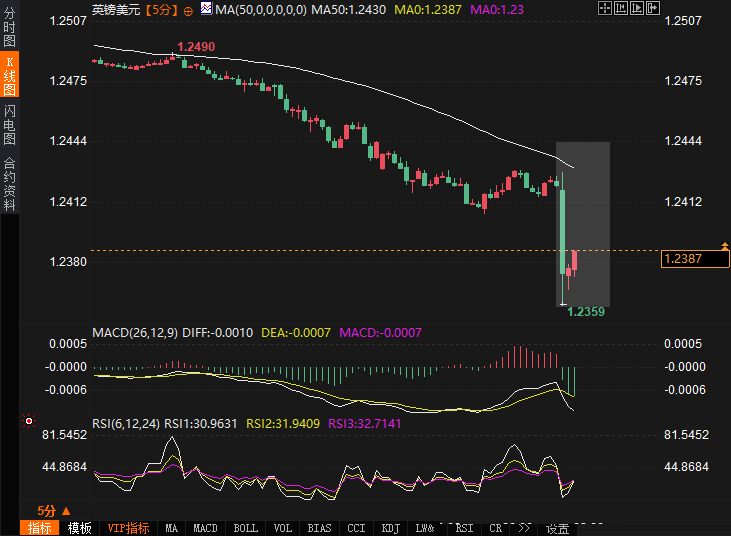Click the yellow MA0:1.2387 value
This screenshot has height=536, width=731.
coord(428,10)
